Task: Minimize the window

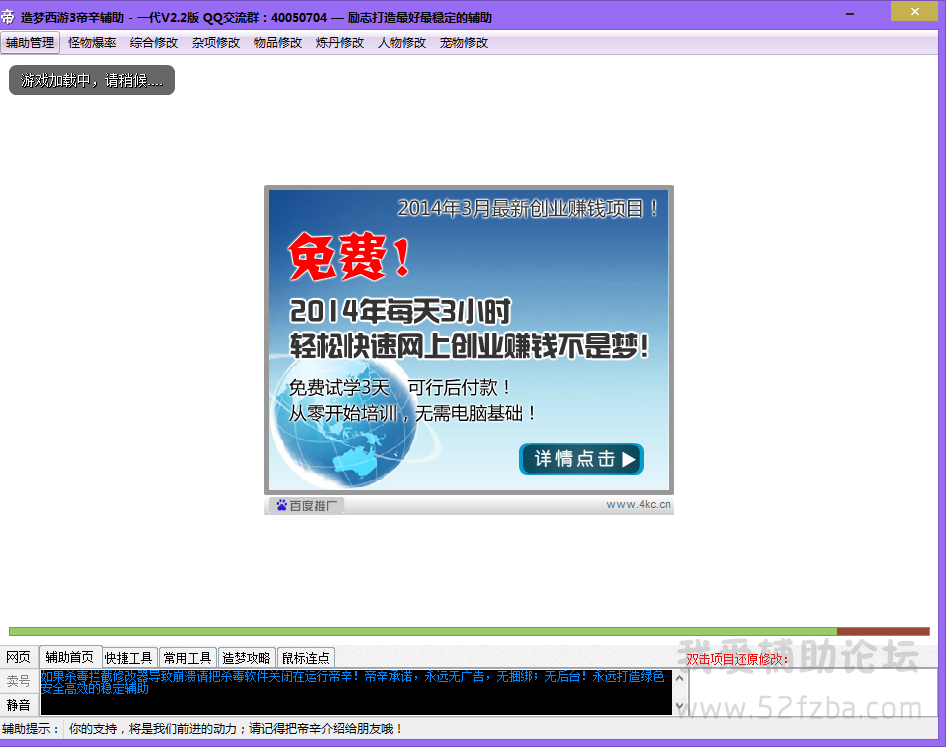Action: click(850, 13)
